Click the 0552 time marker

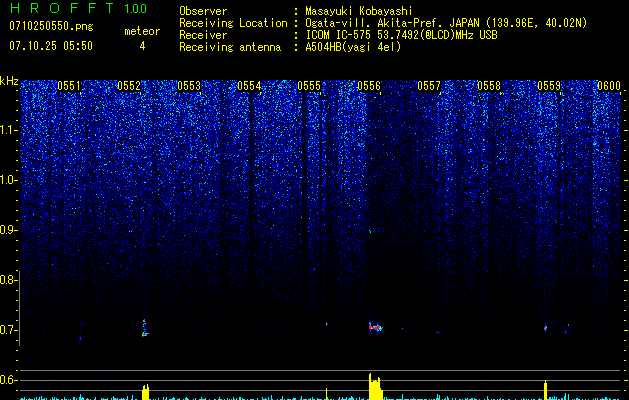(129, 86)
